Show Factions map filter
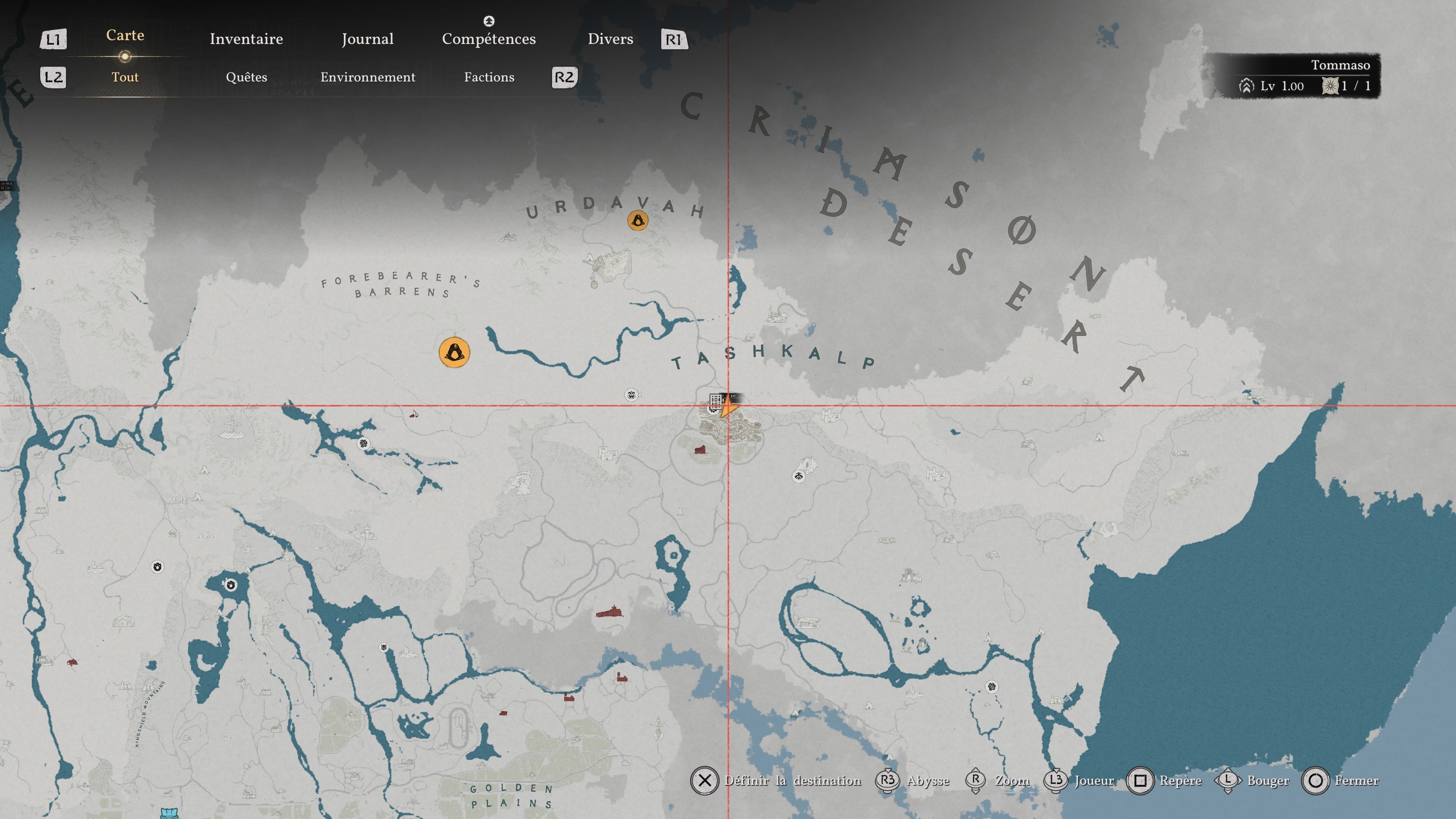The image size is (1456, 819). point(489,77)
